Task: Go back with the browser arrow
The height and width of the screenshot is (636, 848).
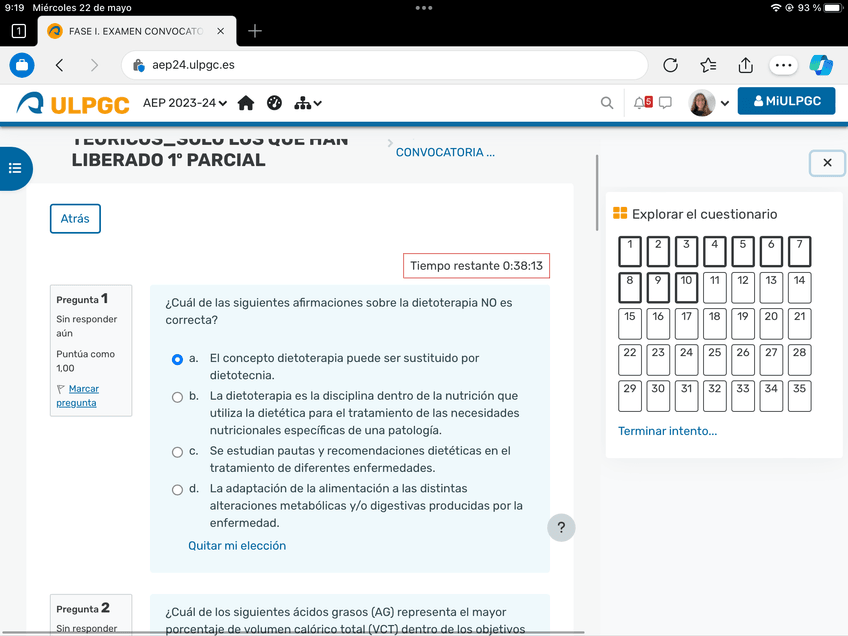Action: 59,65
